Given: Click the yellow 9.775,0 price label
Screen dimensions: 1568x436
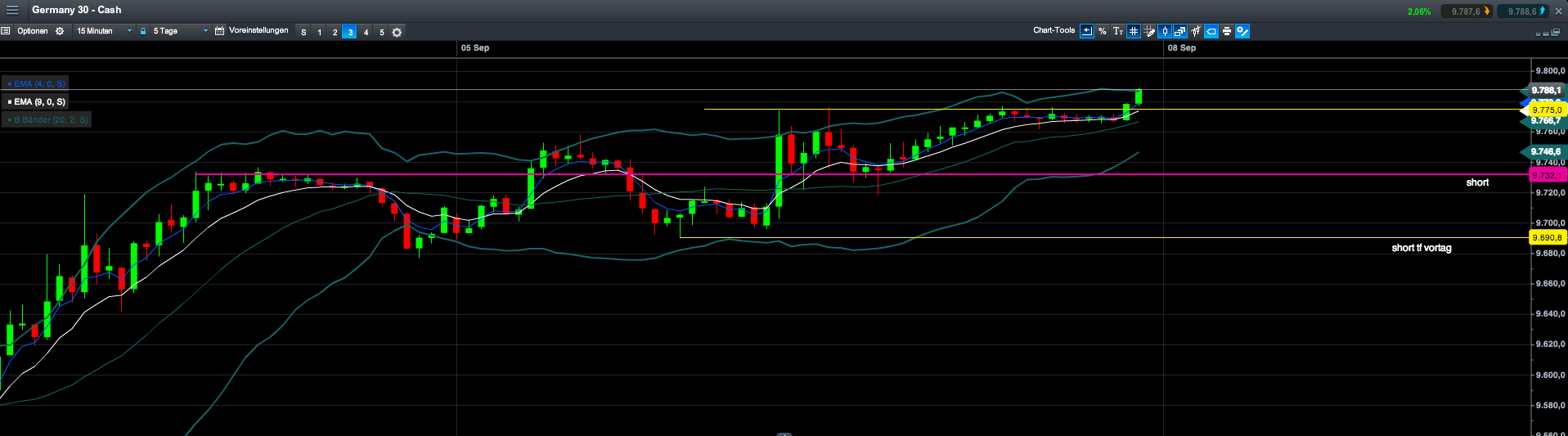Looking at the screenshot, I should (1546, 110).
